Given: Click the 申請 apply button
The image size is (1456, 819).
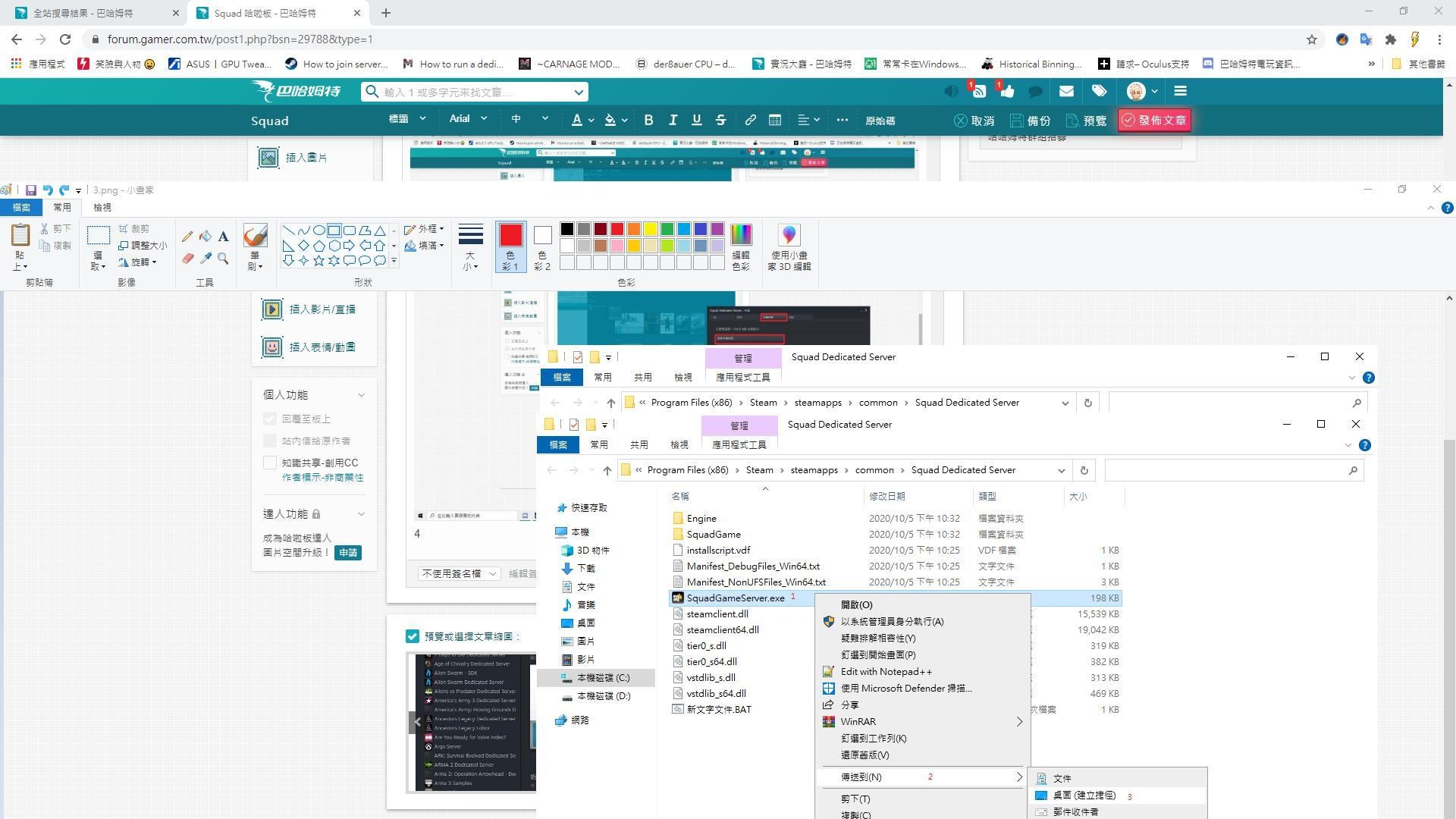Looking at the screenshot, I should [348, 553].
